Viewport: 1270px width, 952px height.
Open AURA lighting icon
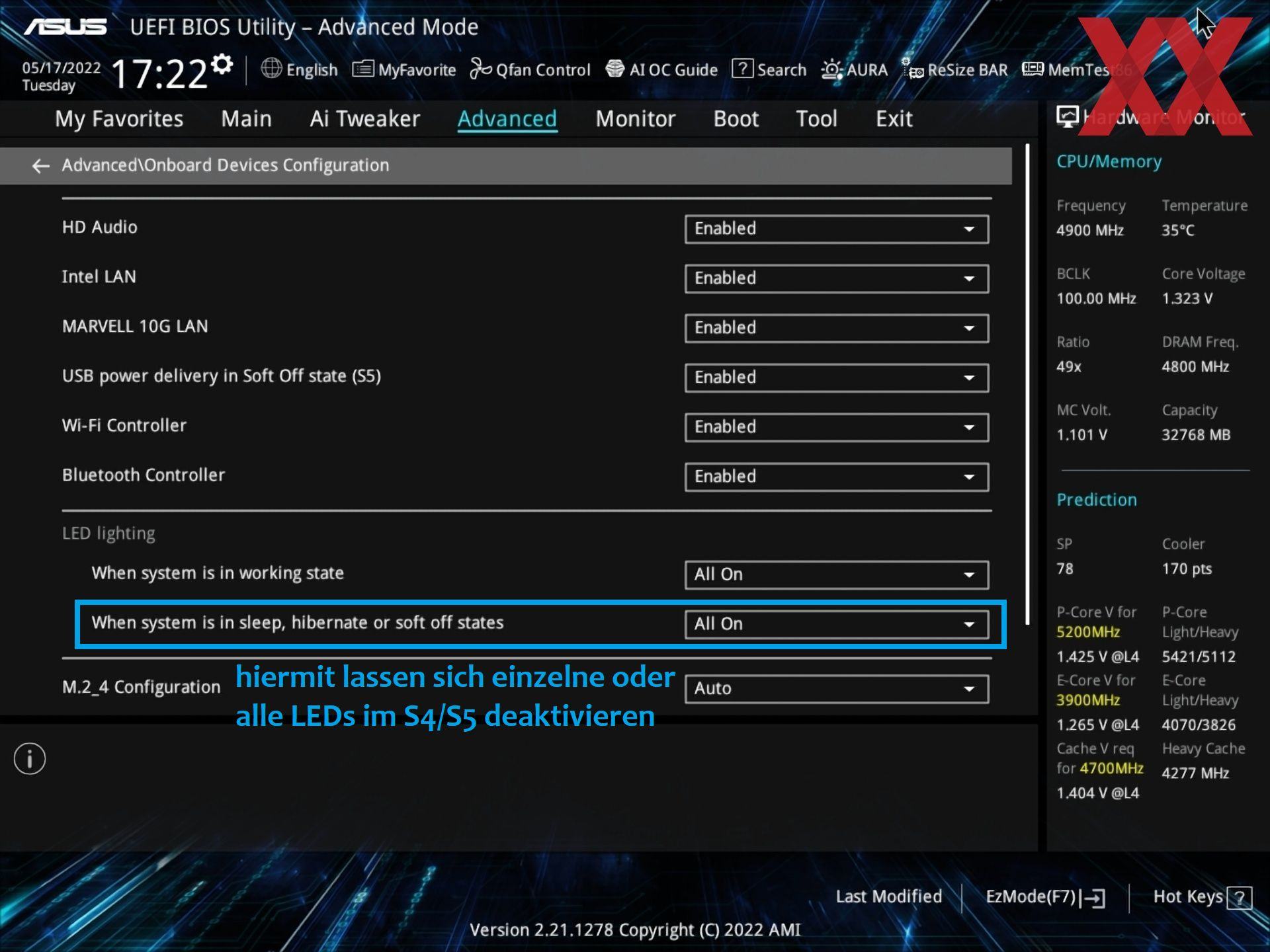pyautogui.click(x=831, y=69)
